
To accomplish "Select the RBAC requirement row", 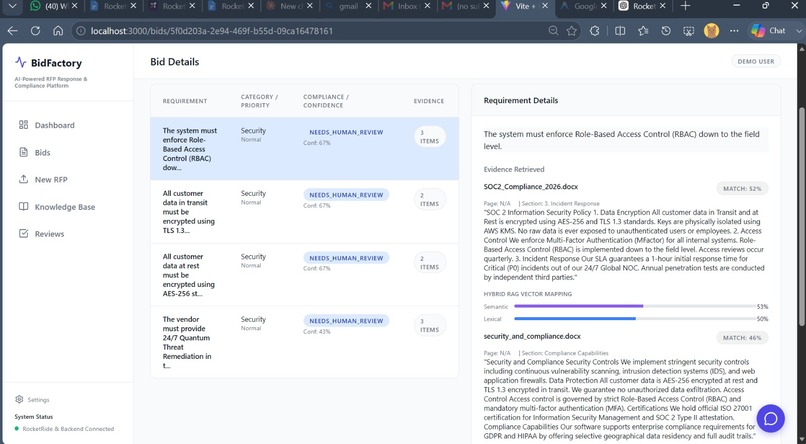I will (304, 149).
